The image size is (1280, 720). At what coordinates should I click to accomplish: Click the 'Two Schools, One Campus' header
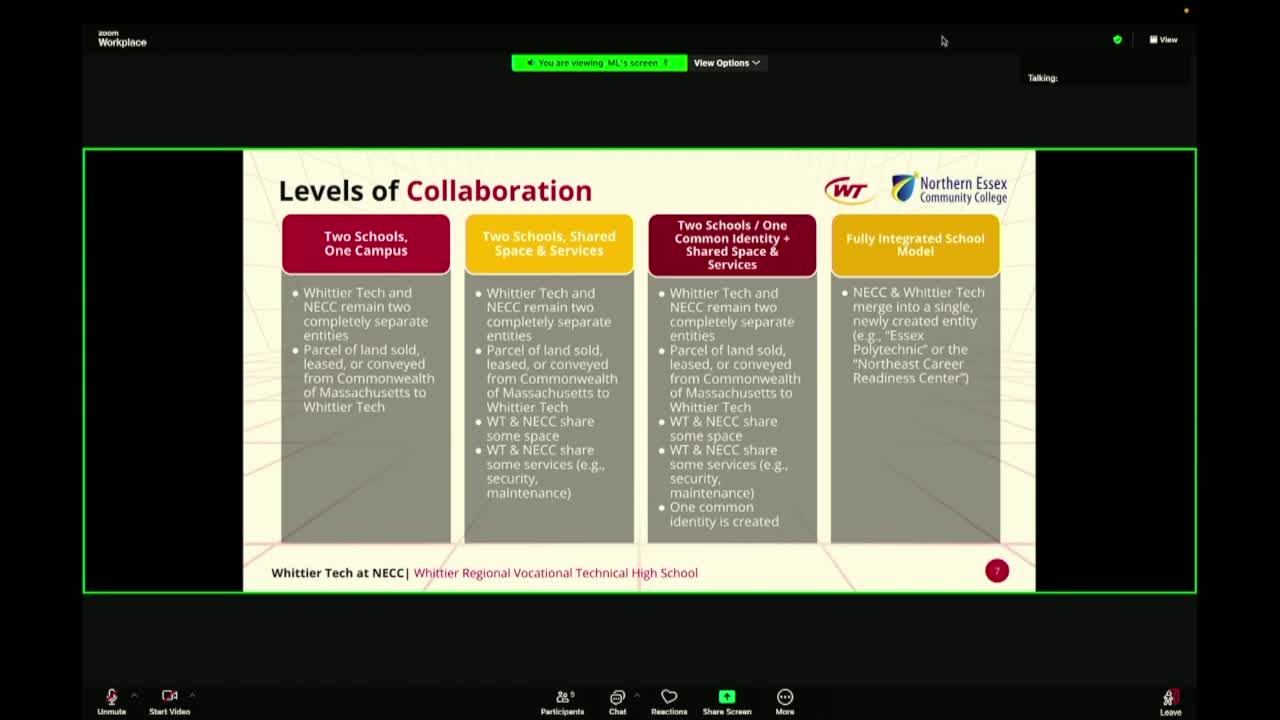pos(366,244)
